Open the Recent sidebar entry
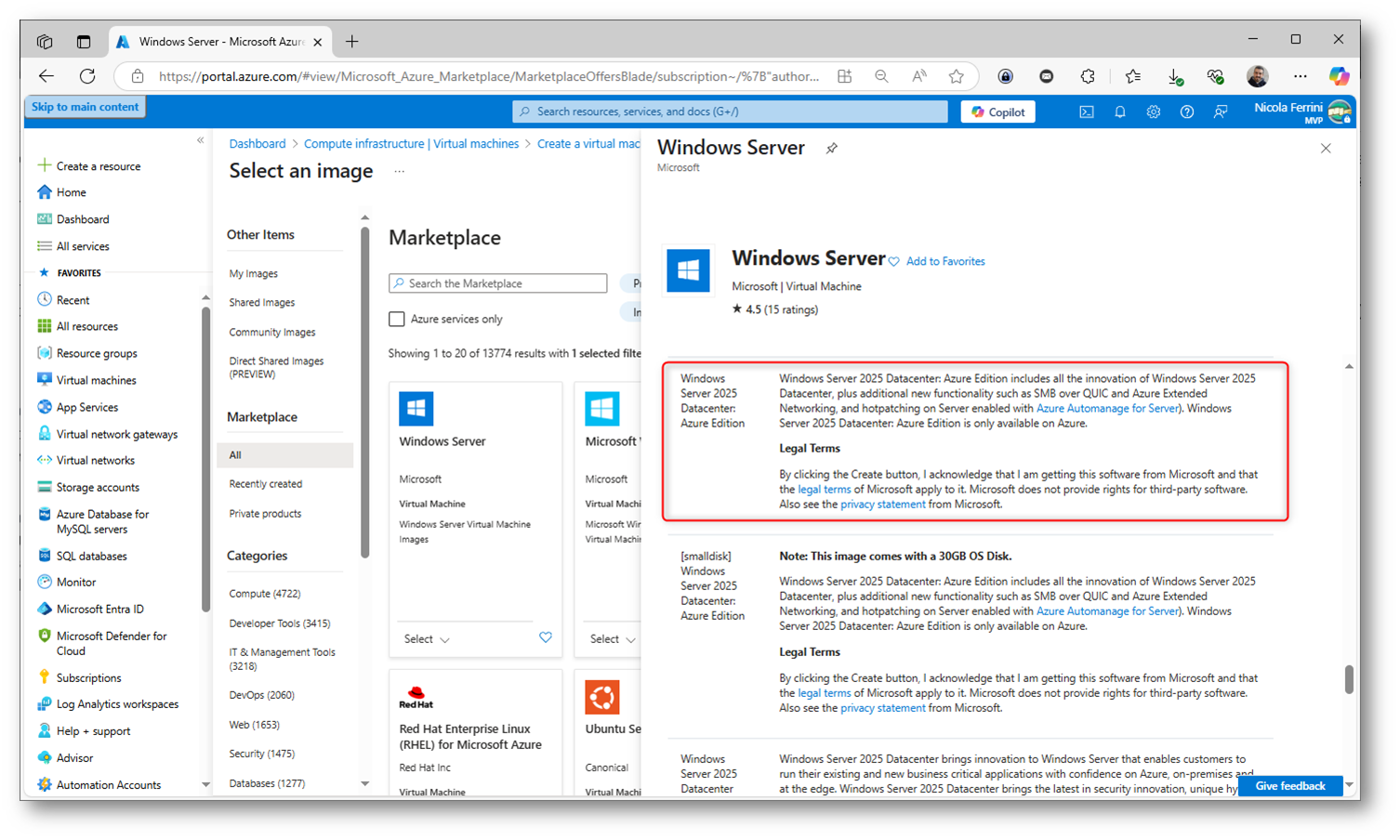The width and height of the screenshot is (1400, 840). click(x=73, y=300)
